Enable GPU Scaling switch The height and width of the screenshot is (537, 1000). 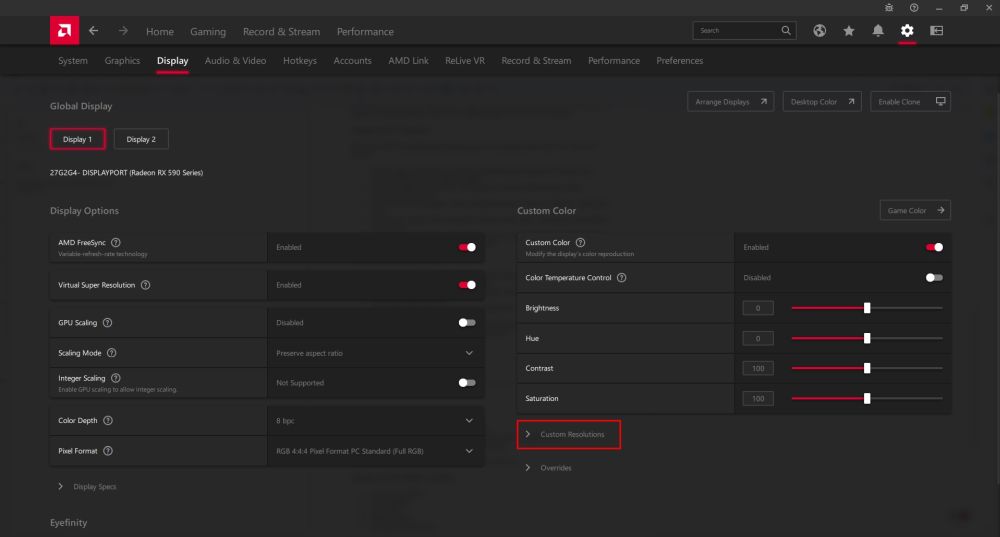coord(467,323)
